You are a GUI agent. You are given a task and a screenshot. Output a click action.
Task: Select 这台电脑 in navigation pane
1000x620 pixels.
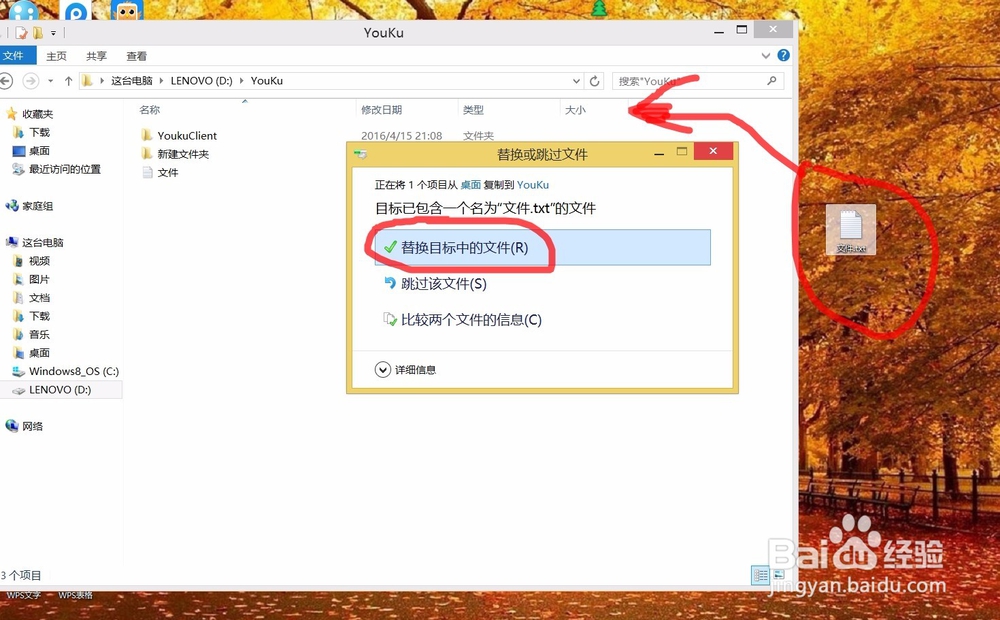pyautogui.click(x=35, y=242)
